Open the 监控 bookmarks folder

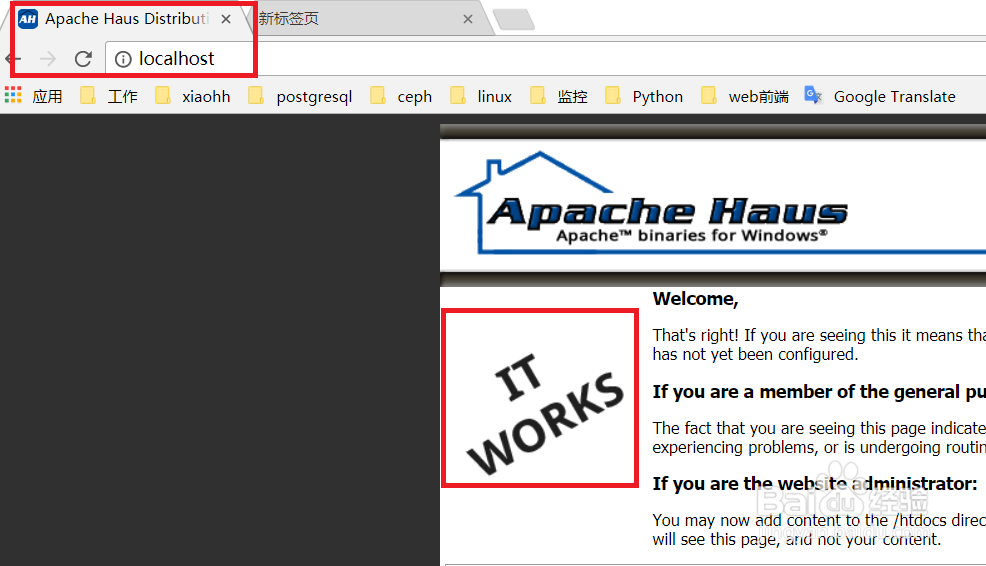point(559,96)
